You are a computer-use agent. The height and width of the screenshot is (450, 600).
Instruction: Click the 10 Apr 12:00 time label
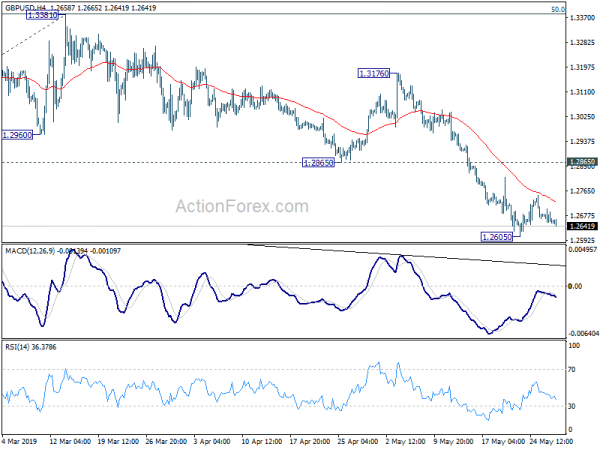[x=262, y=441]
